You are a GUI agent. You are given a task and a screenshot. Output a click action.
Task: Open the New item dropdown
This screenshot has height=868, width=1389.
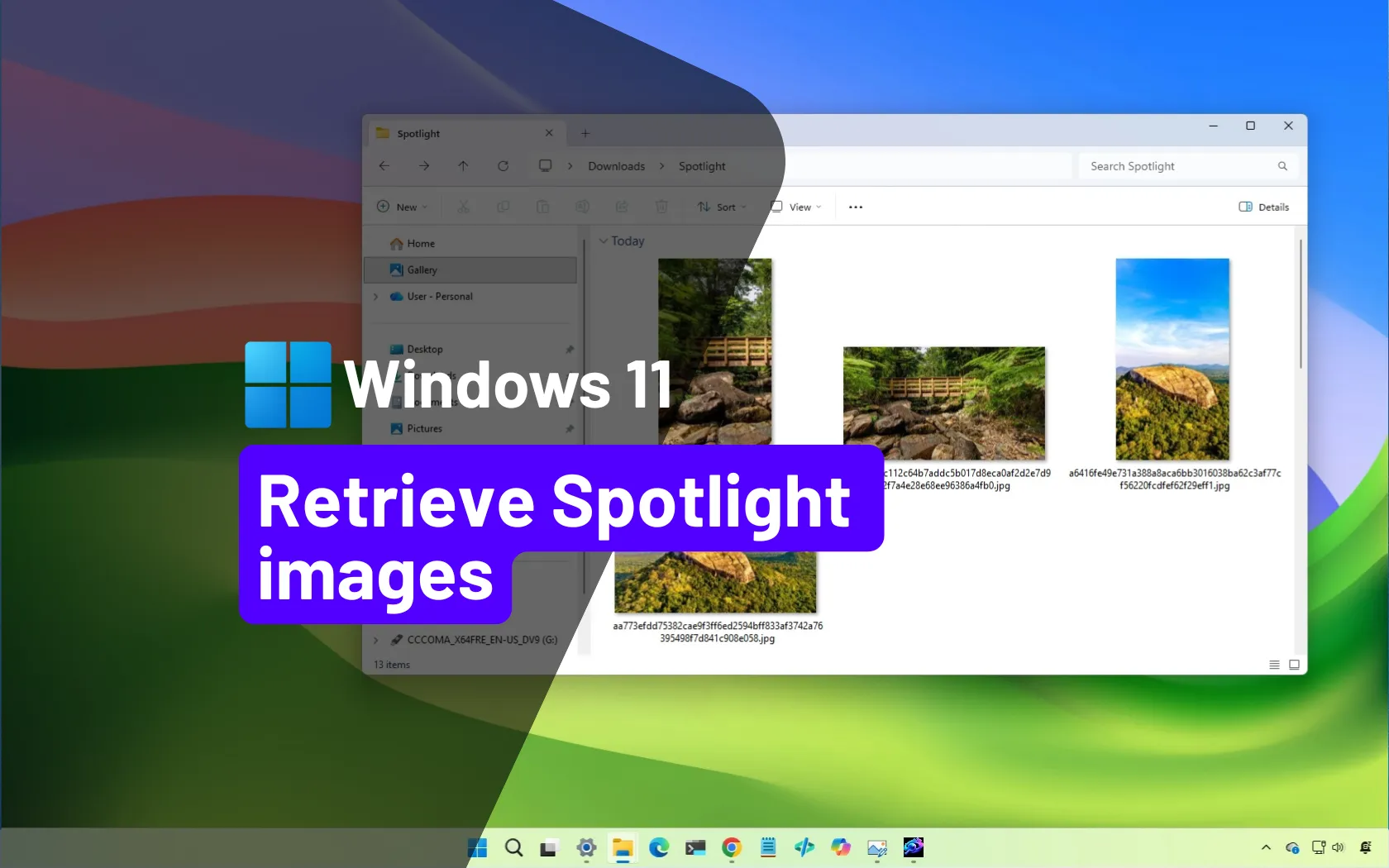tap(403, 207)
